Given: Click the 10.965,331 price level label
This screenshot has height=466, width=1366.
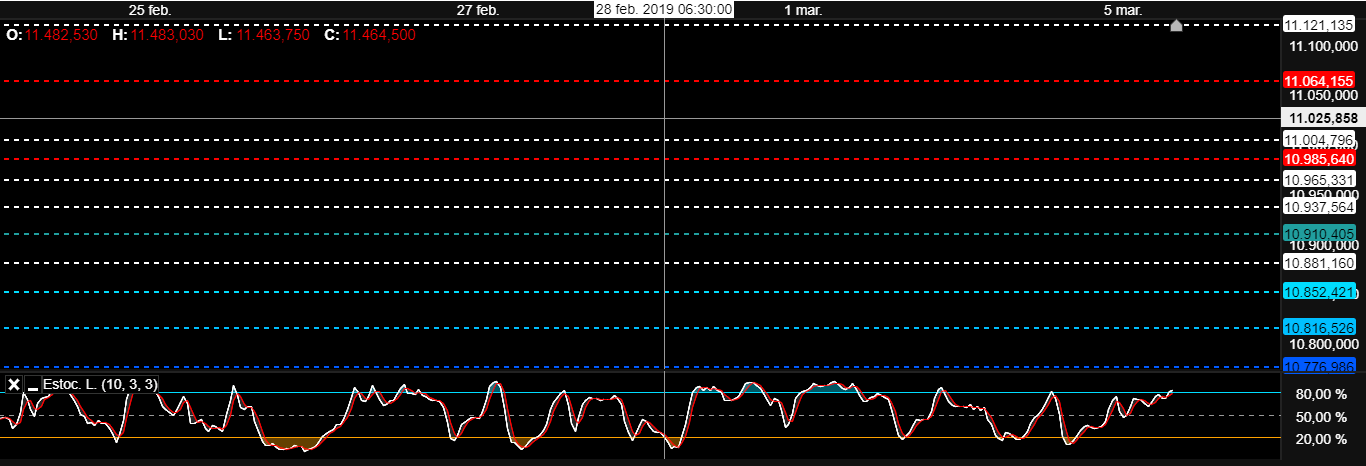Looking at the screenshot, I should coord(1319,180).
